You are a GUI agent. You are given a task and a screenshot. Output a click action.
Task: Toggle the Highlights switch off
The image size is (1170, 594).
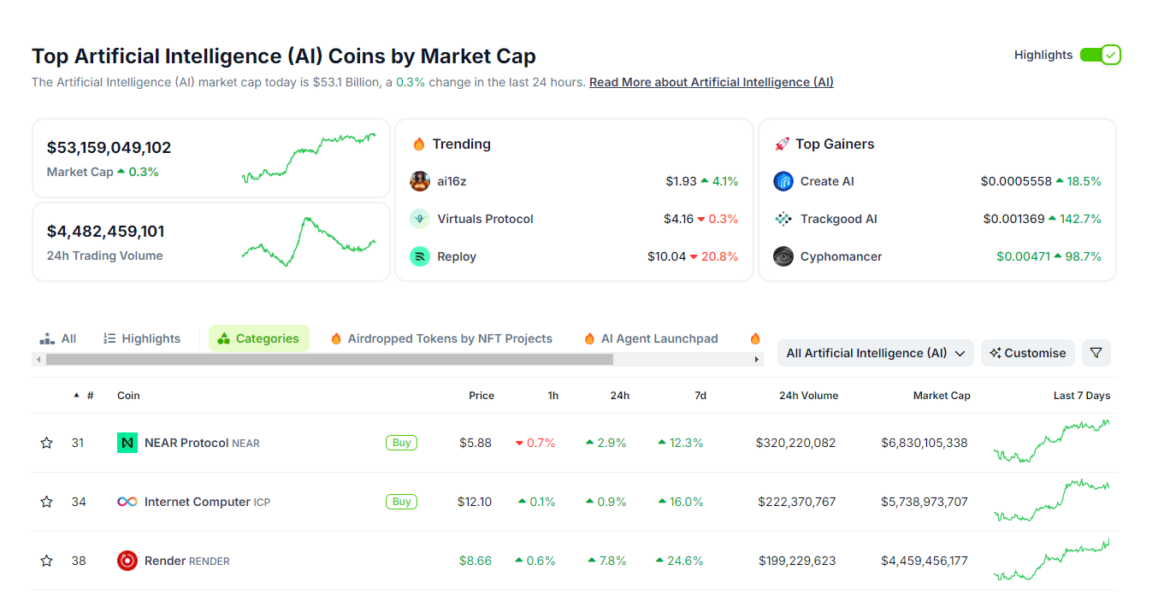(1100, 55)
